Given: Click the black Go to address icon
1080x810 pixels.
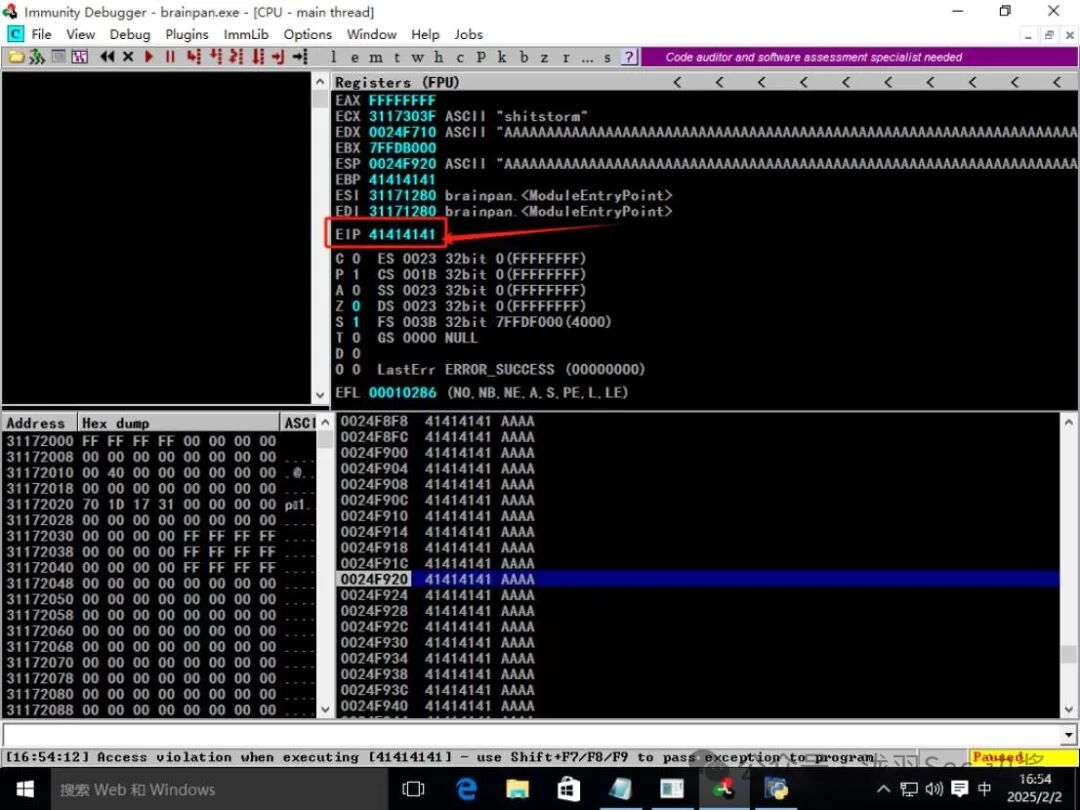Looking at the screenshot, I should coord(300,56).
